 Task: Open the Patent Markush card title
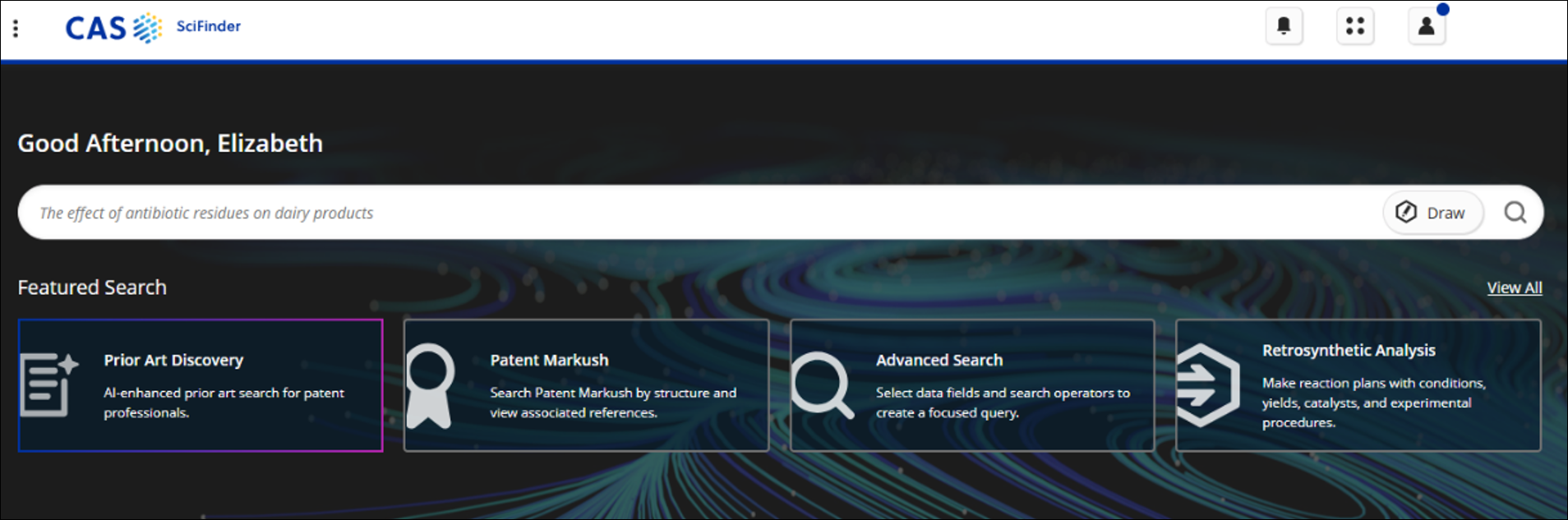pyautogui.click(x=549, y=360)
